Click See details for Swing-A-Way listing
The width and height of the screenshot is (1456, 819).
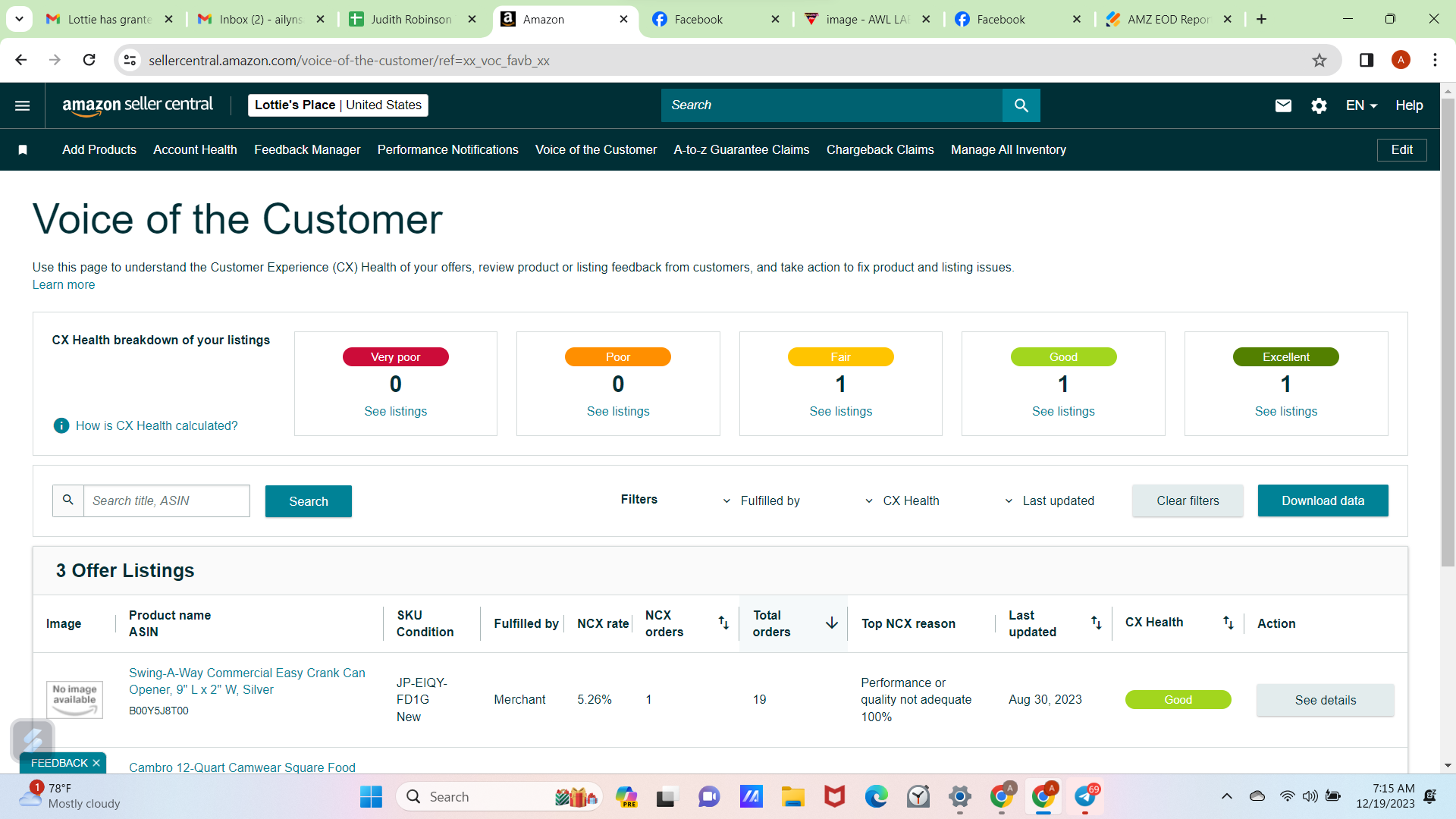pos(1325,700)
